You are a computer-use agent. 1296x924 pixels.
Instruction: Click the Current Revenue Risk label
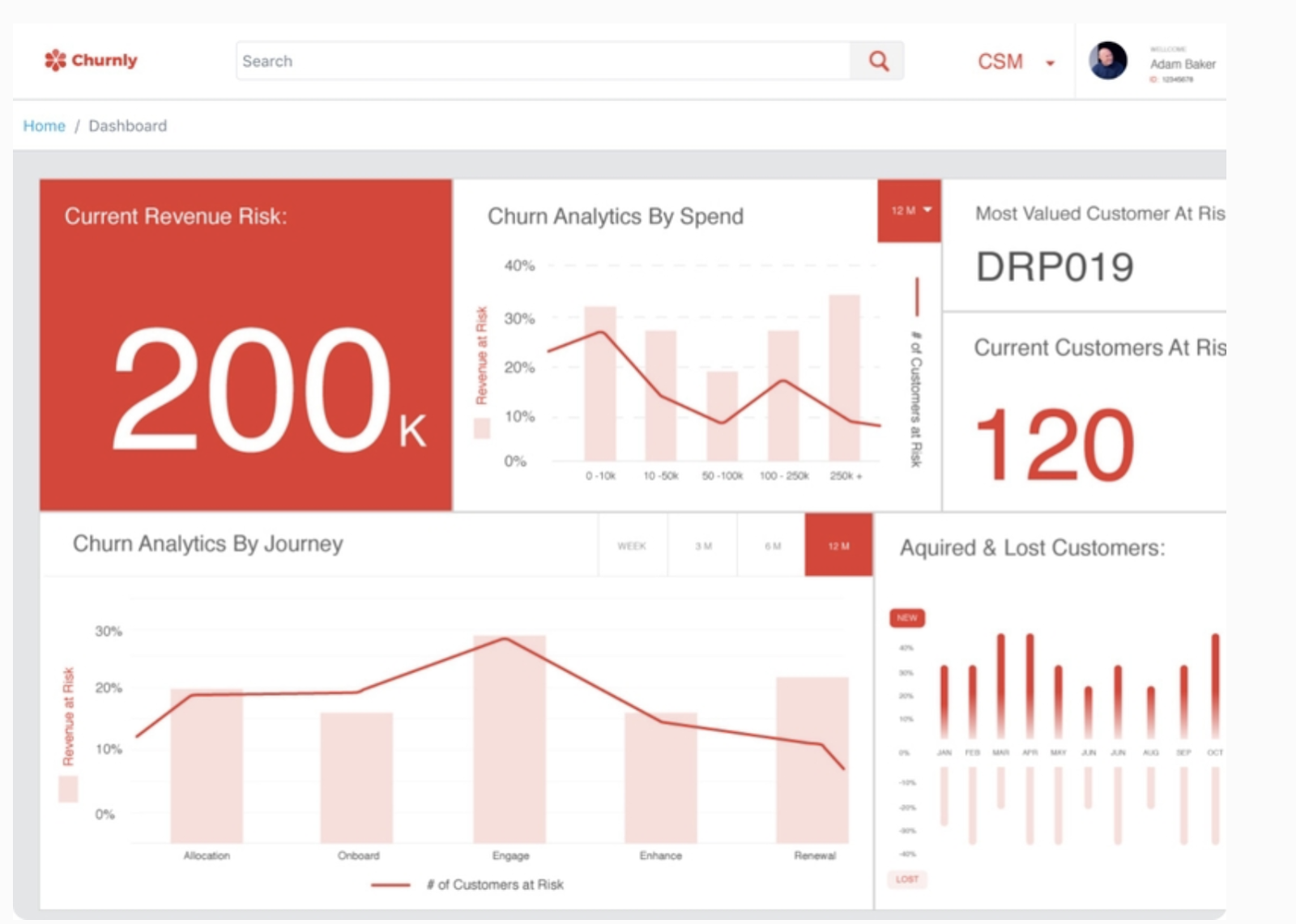click(176, 216)
